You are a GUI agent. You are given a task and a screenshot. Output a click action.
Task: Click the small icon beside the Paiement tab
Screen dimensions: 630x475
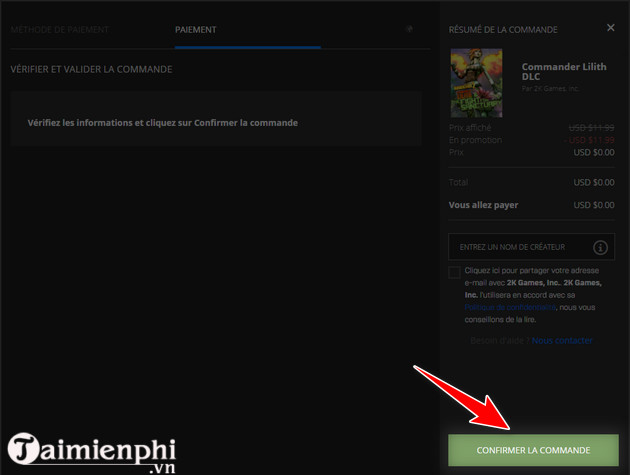[409, 29]
